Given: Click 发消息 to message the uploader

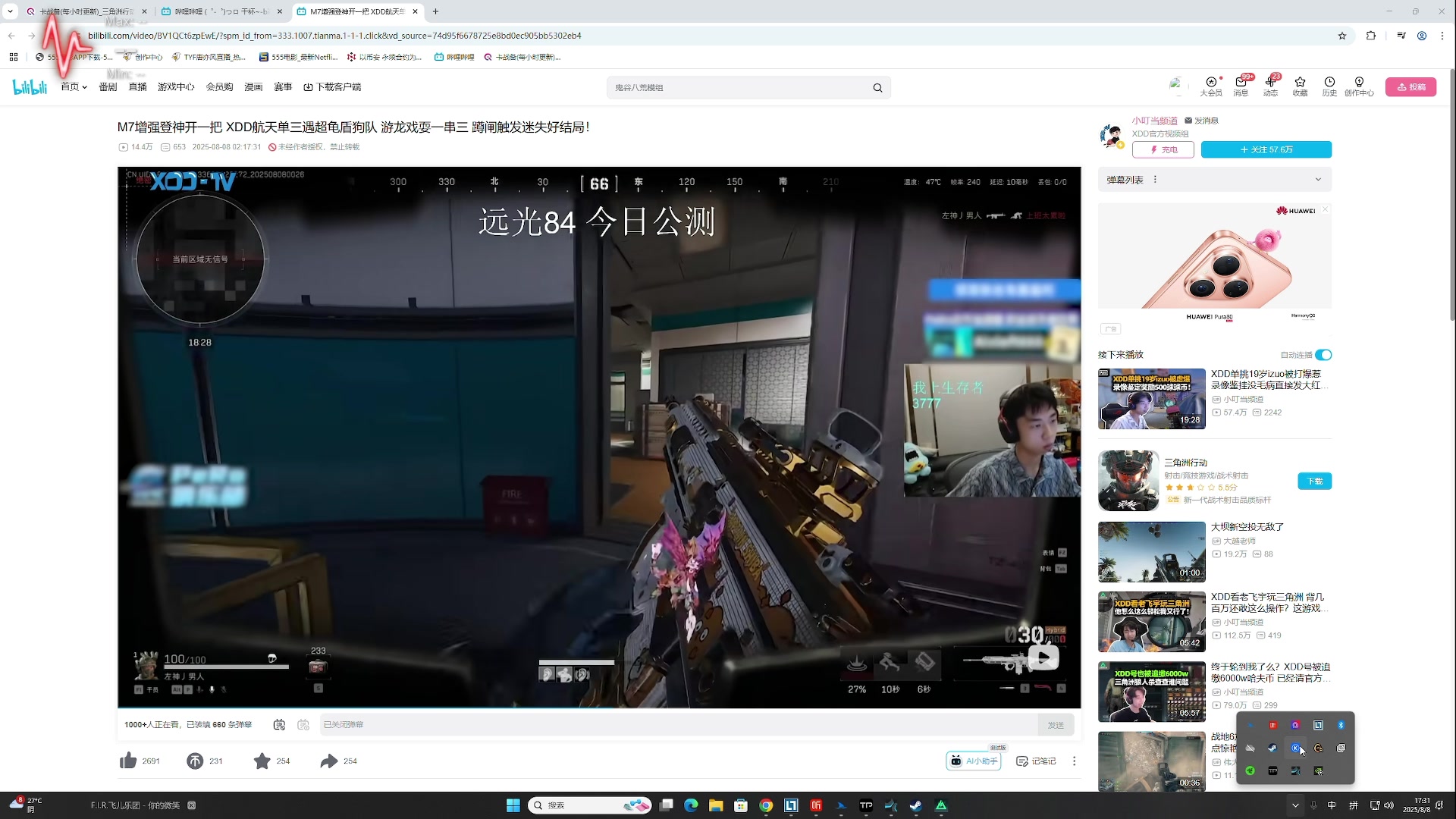Looking at the screenshot, I should point(1201,121).
